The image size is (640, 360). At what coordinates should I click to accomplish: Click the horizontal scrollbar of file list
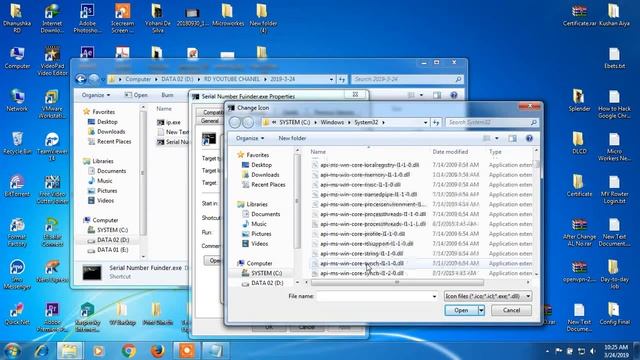397,282
